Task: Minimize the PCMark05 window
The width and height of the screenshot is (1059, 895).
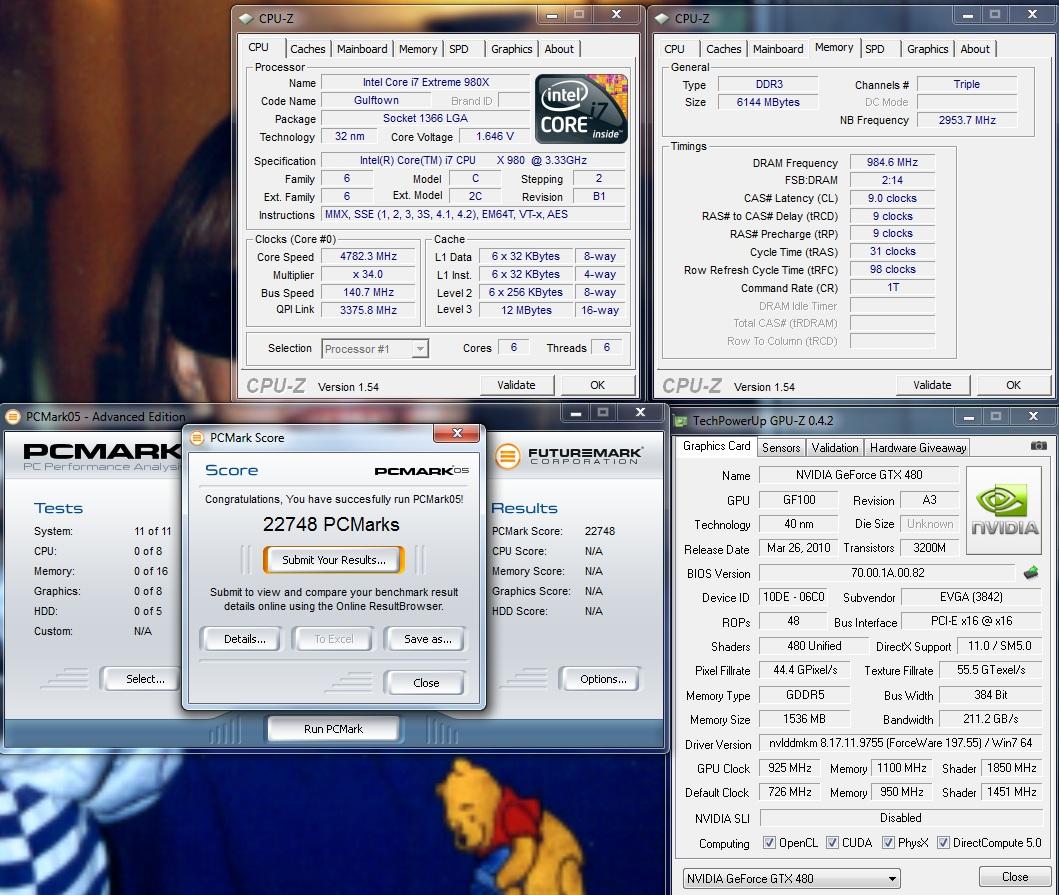Action: pos(576,413)
